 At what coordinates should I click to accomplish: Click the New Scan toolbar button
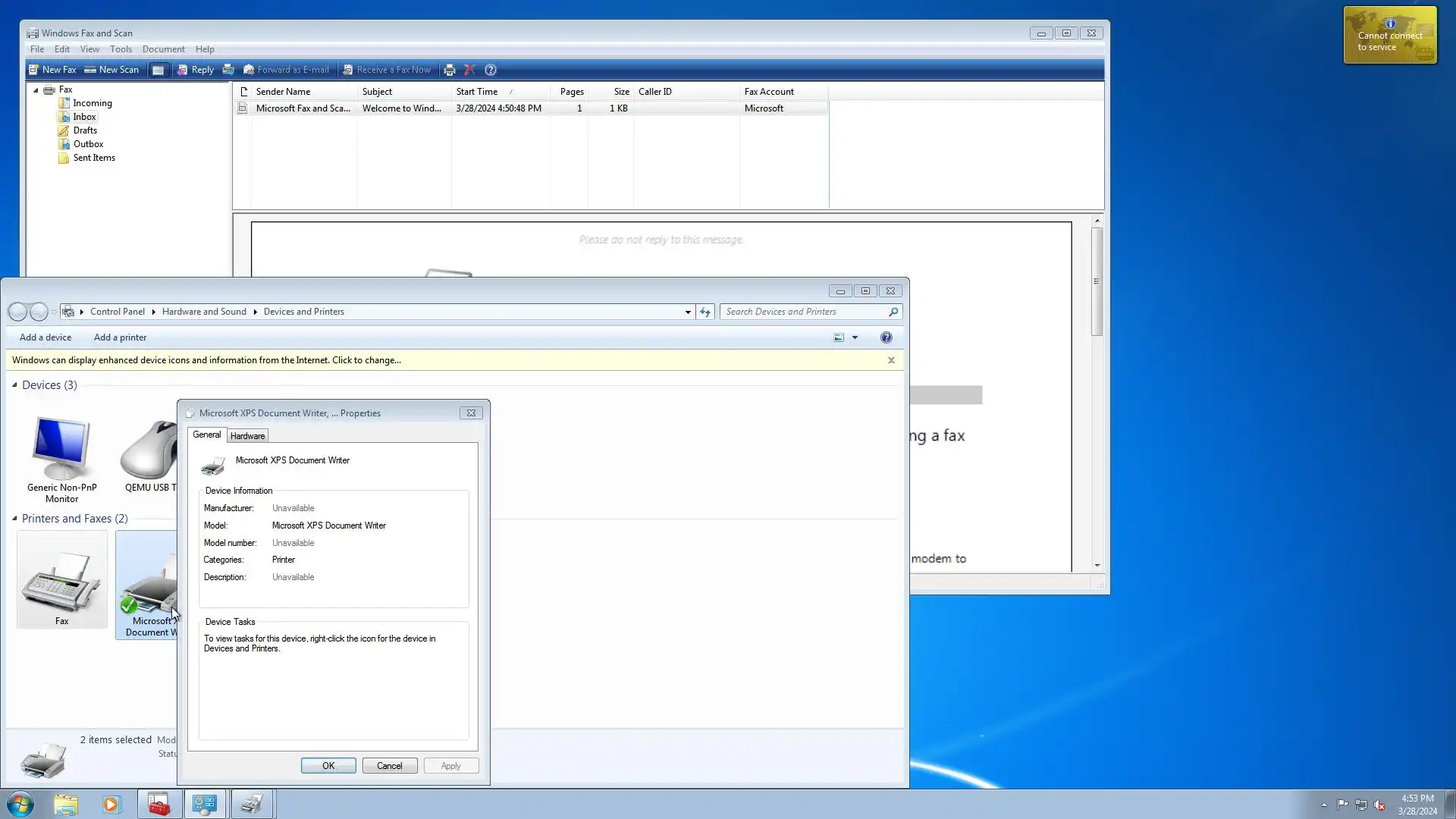click(111, 70)
